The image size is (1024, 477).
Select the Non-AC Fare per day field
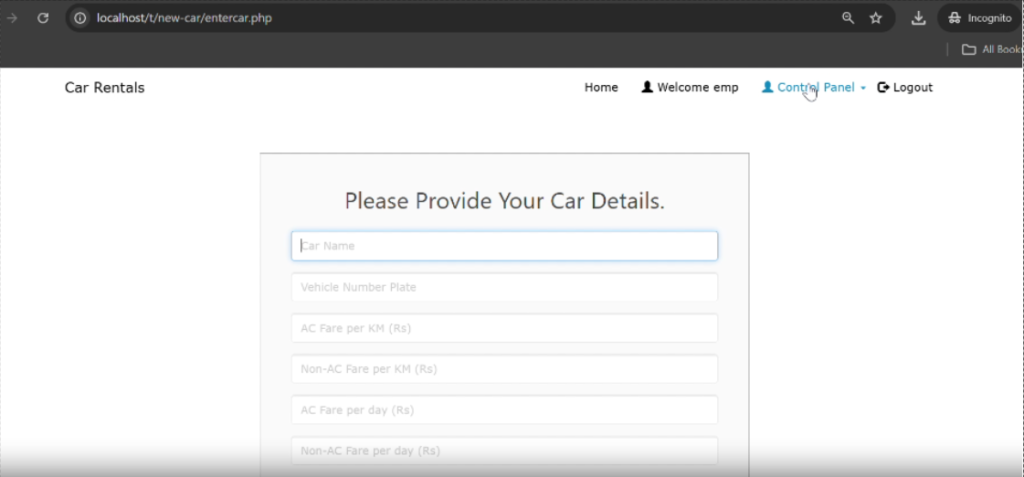pyautogui.click(x=504, y=451)
